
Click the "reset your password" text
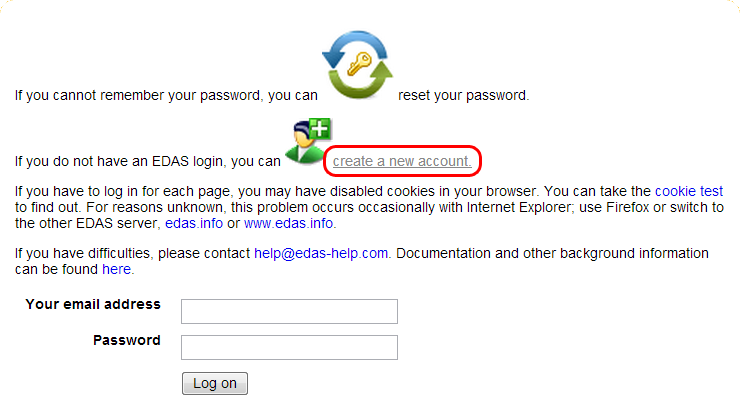(463, 96)
